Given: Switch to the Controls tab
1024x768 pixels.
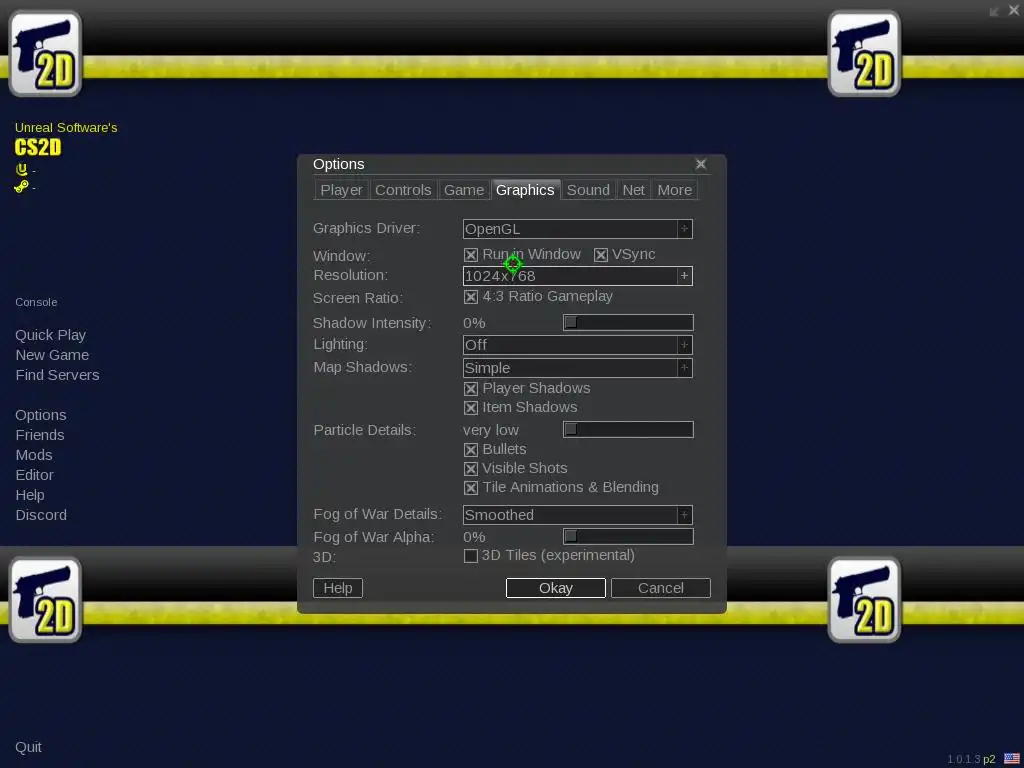Looking at the screenshot, I should (403, 190).
